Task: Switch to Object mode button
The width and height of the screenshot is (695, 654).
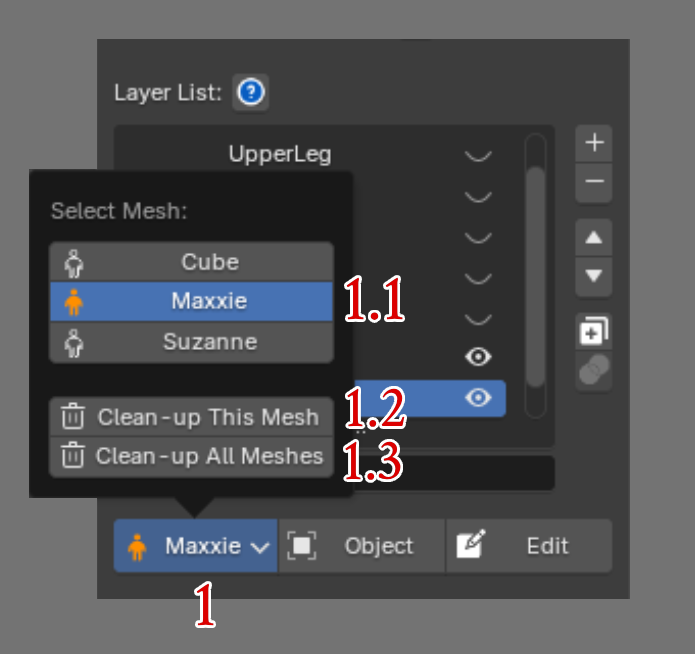Action: click(362, 546)
